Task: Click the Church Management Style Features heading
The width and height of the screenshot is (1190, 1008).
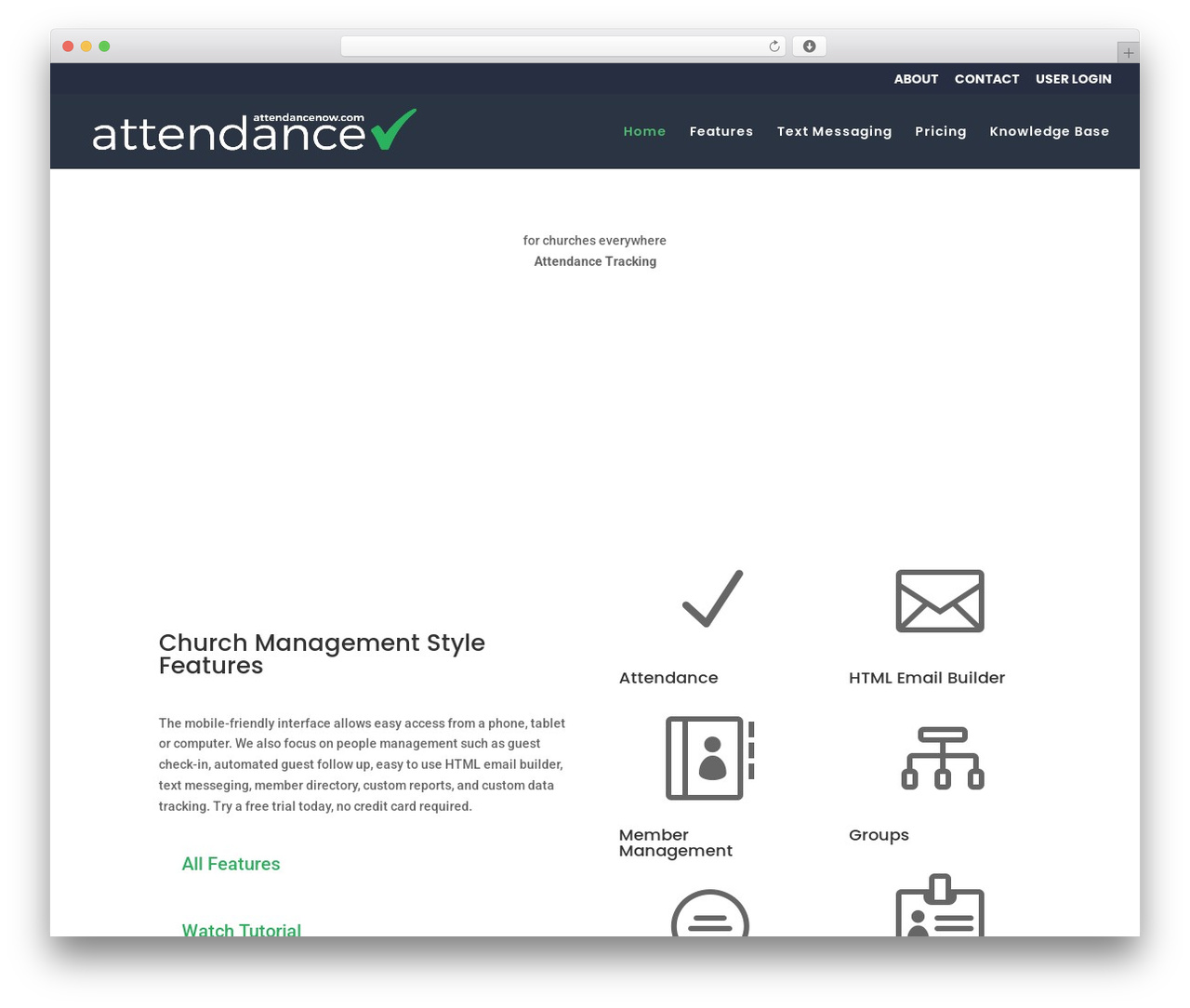Action: tap(322, 654)
